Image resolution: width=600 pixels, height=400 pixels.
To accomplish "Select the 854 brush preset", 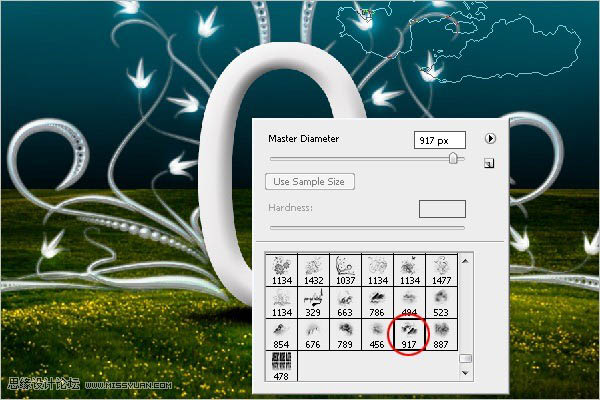I will pos(281,334).
